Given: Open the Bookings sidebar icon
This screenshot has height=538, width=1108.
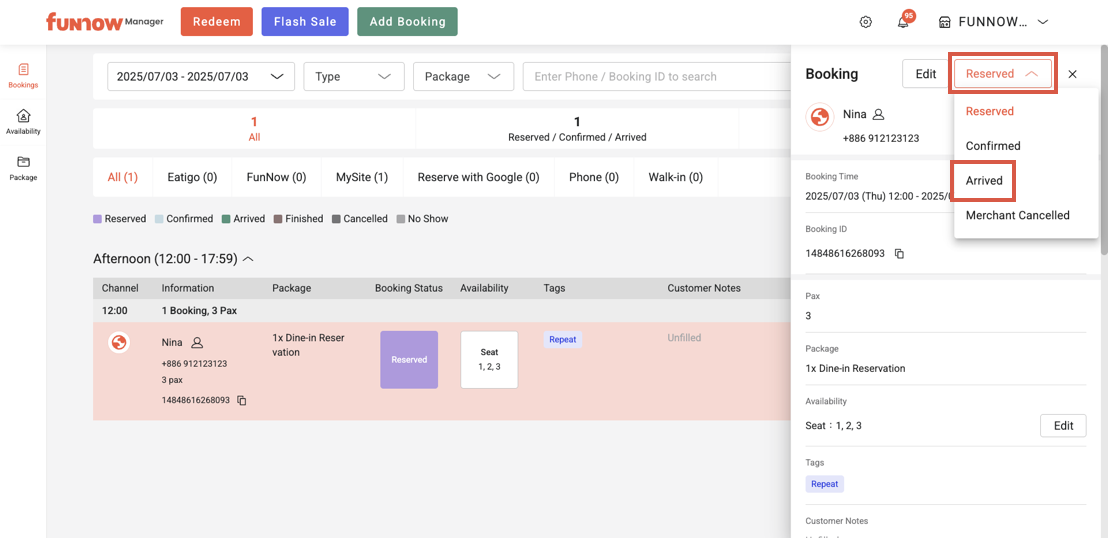Looking at the screenshot, I should click(23, 75).
